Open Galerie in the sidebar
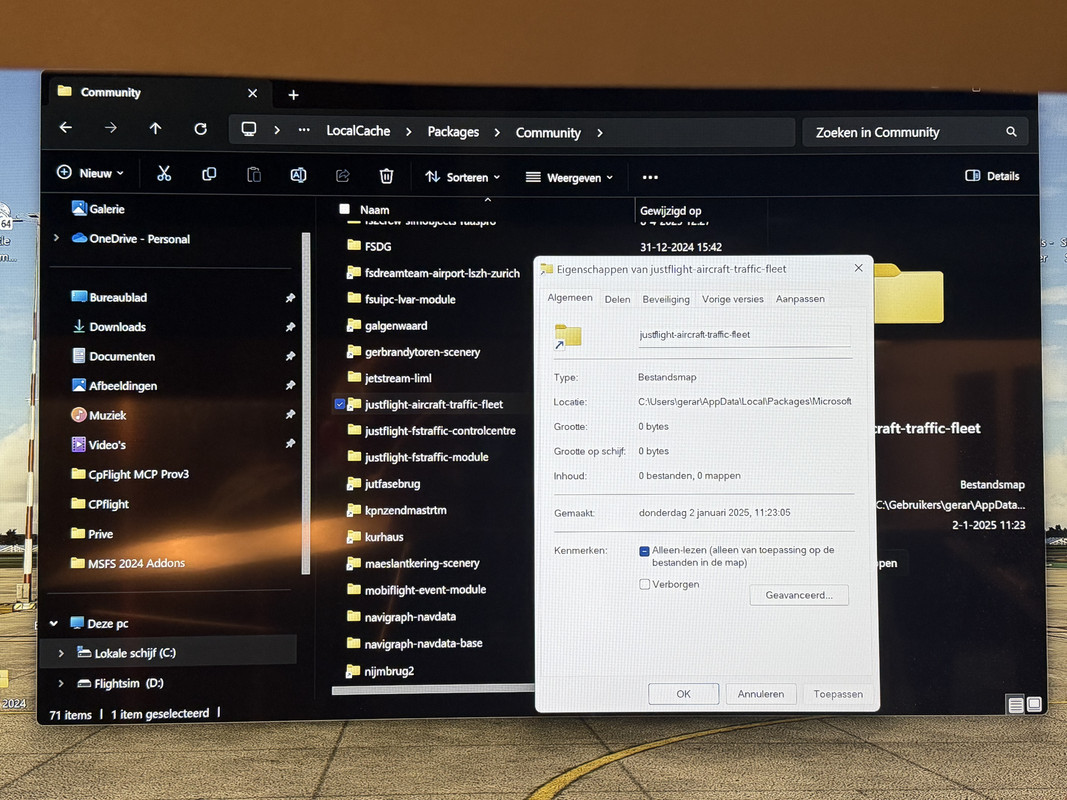 click(x=99, y=209)
